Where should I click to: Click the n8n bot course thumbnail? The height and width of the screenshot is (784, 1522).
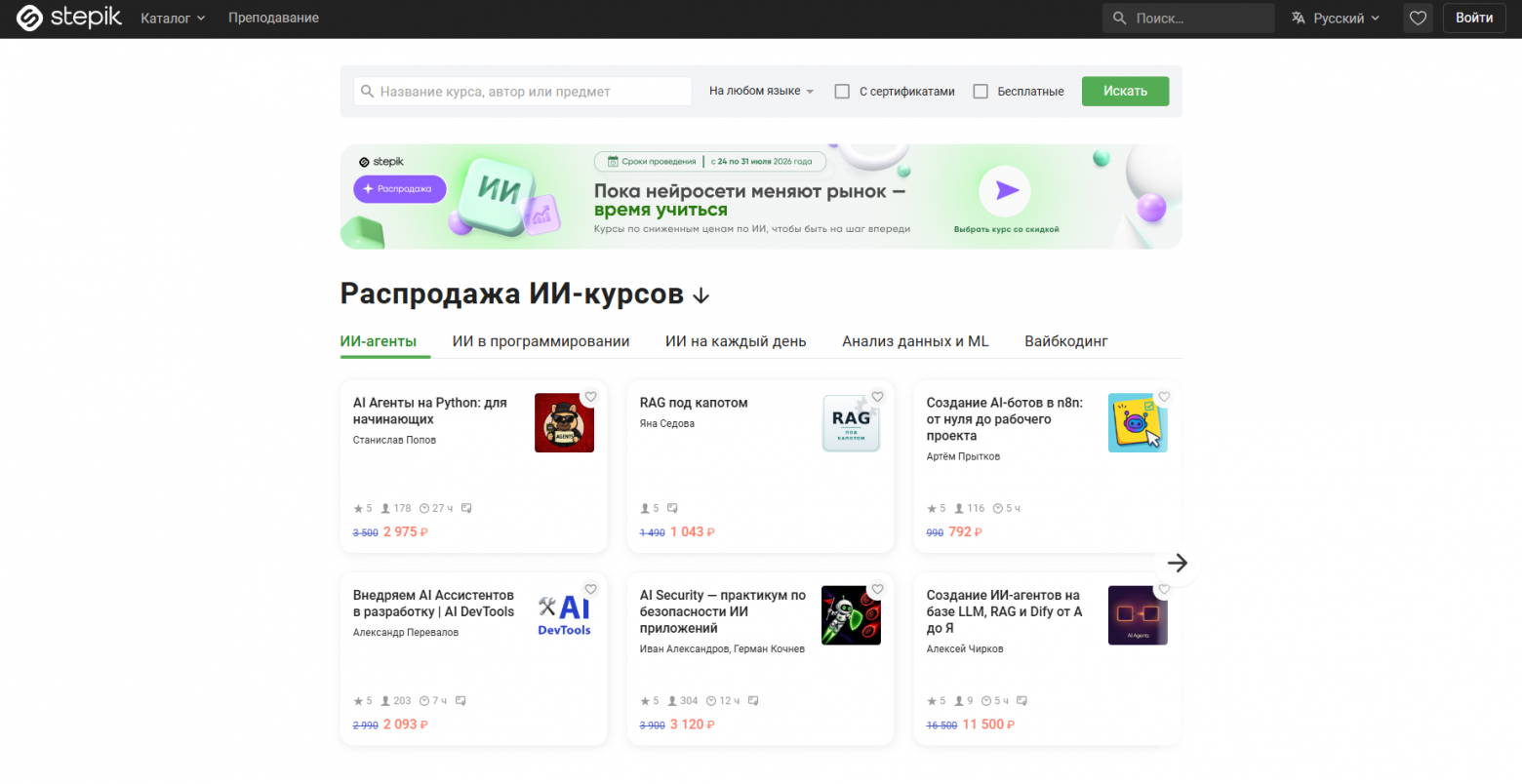click(x=1138, y=423)
